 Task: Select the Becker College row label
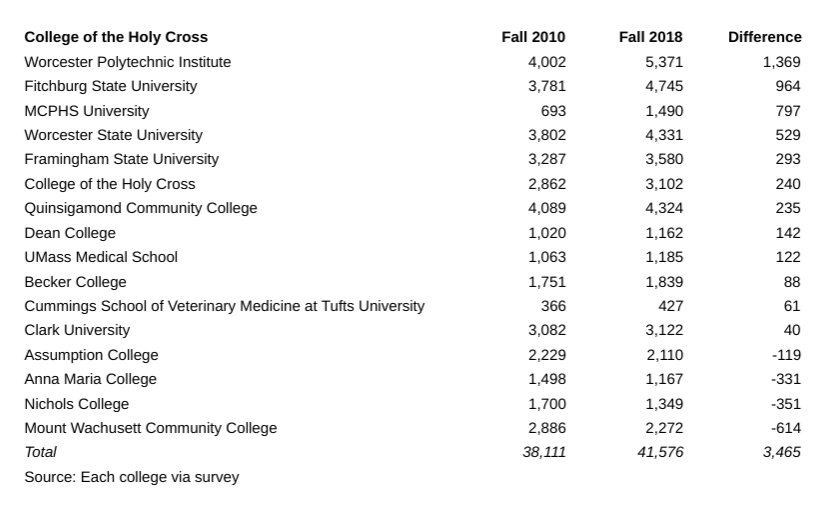[75, 282]
